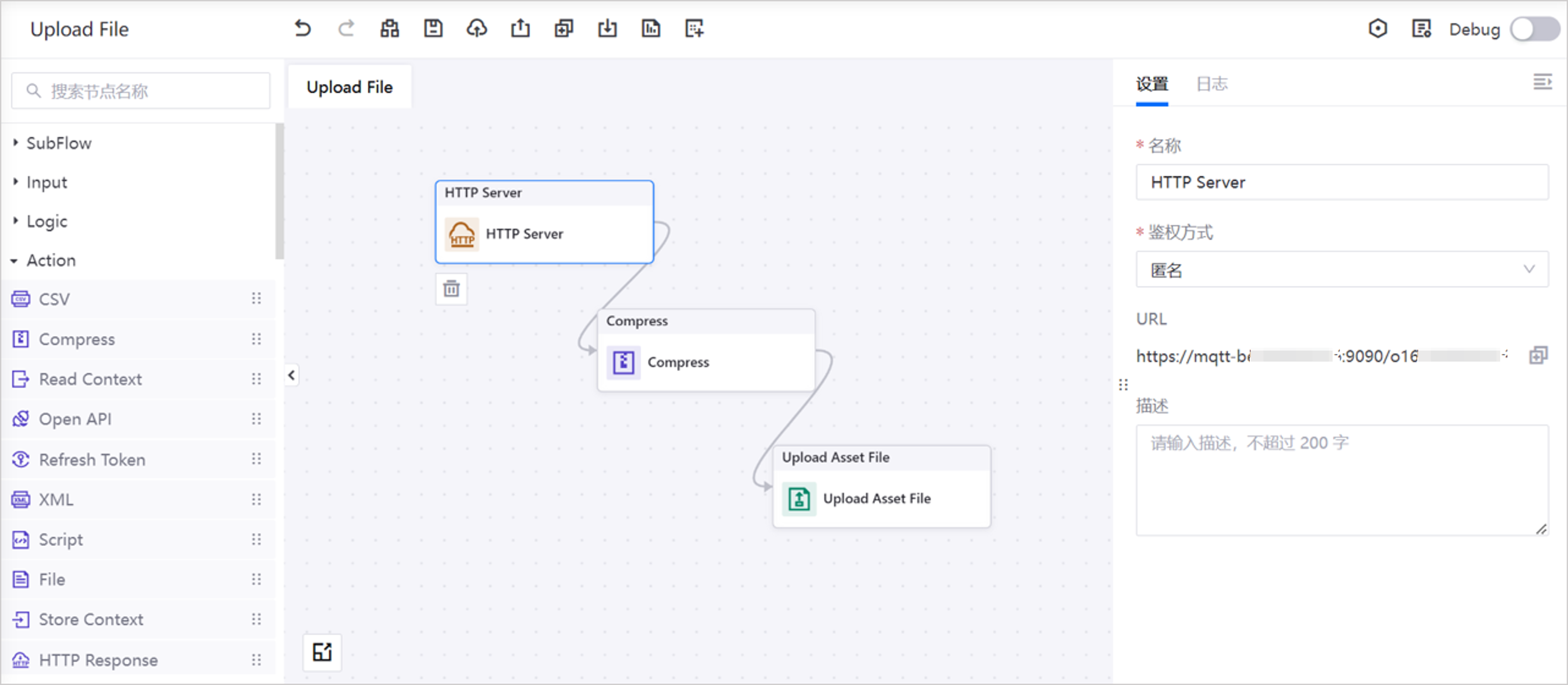Image resolution: width=1568 pixels, height=685 pixels.
Task: Expand the Logic node group
Action: click(x=47, y=221)
